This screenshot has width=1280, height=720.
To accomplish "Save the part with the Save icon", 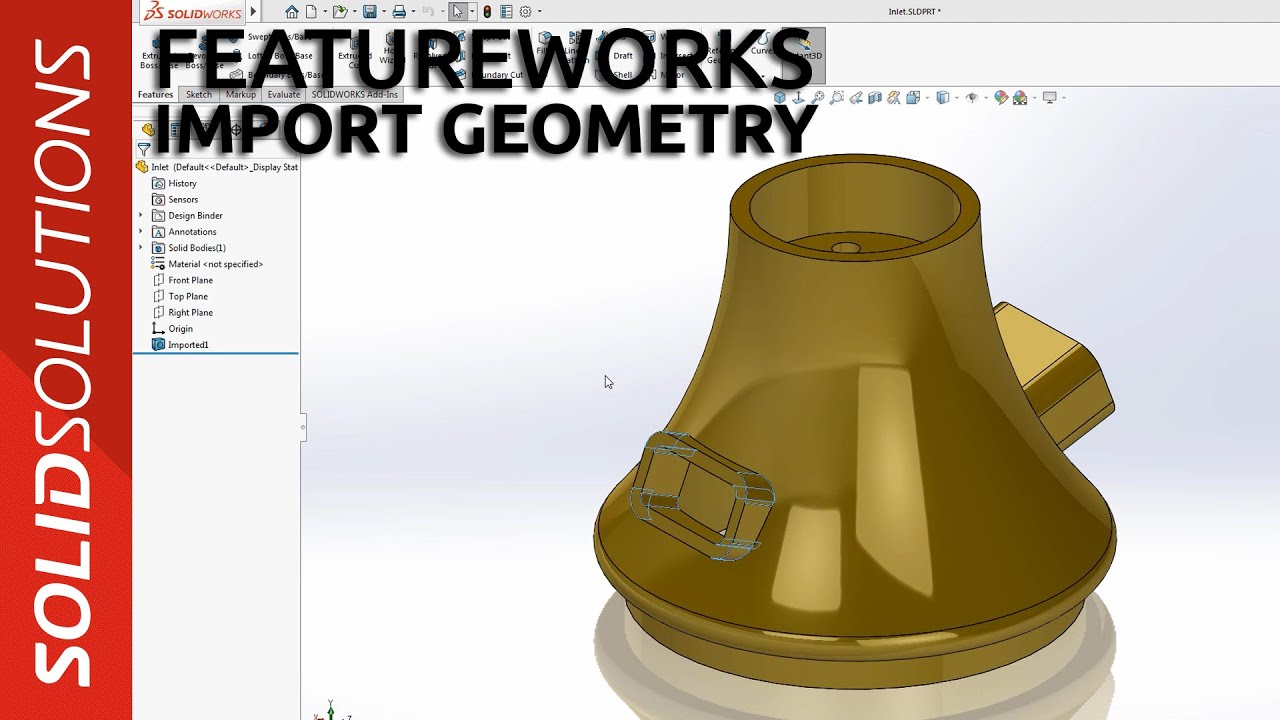I will point(369,12).
